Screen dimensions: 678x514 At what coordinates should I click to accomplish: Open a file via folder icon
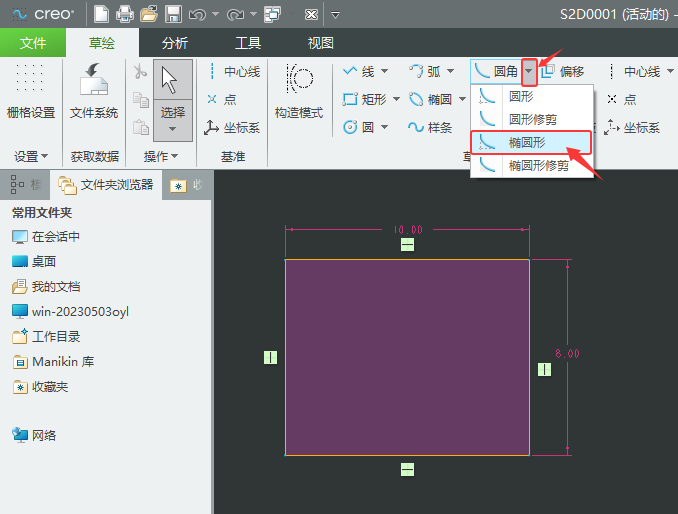[x=149, y=14]
